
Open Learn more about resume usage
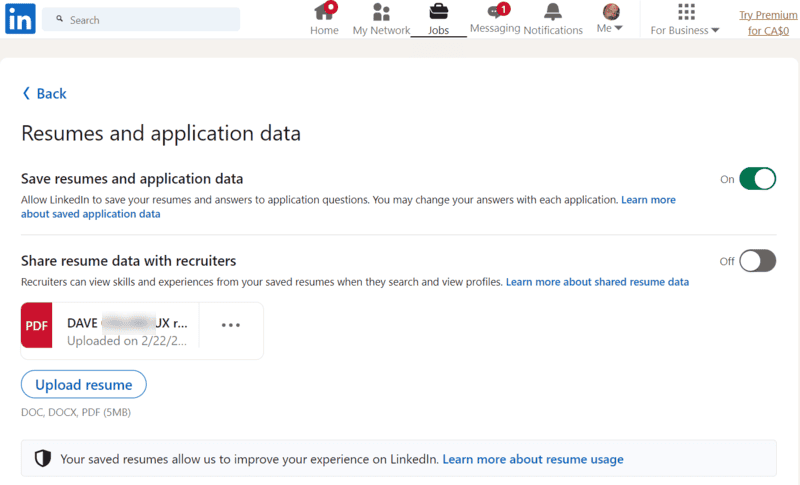point(533,460)
